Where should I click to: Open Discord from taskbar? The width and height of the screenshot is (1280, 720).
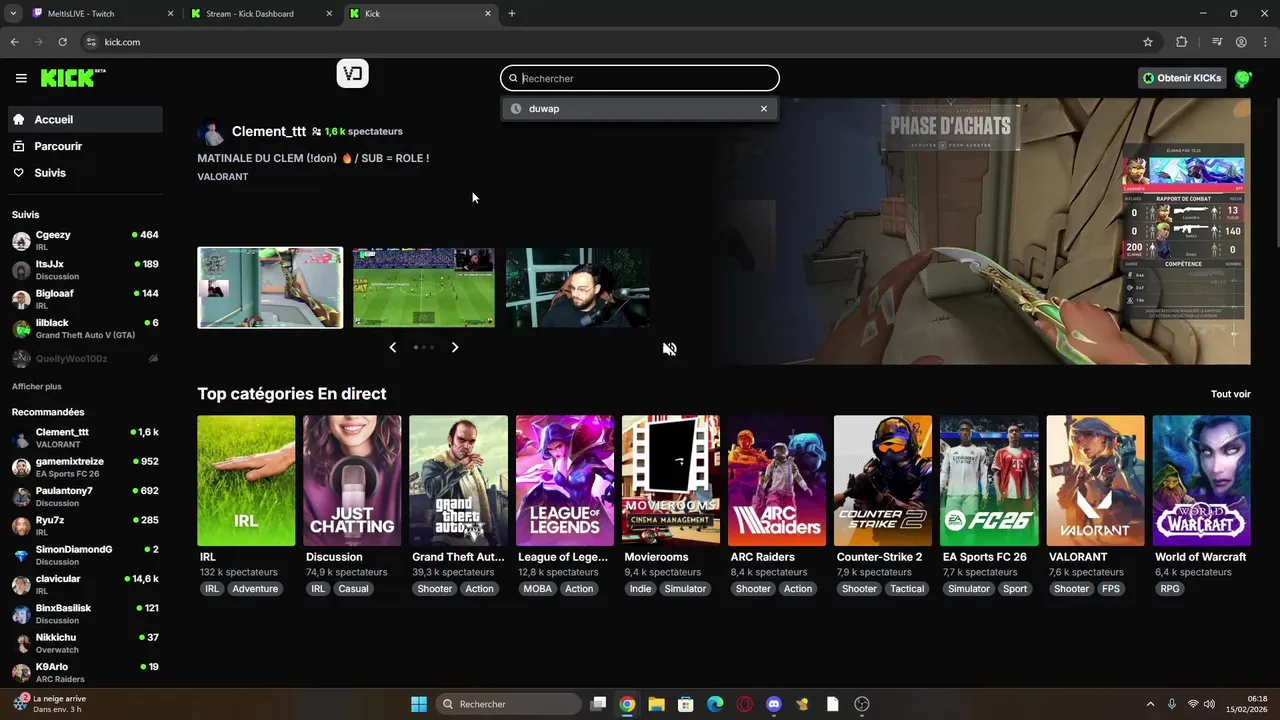773,704
